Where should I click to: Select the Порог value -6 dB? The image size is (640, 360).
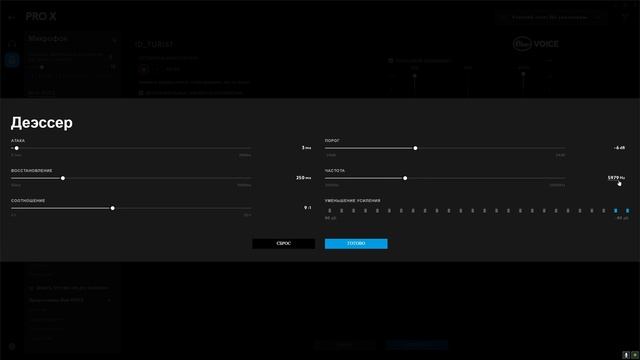coord(619,148)
